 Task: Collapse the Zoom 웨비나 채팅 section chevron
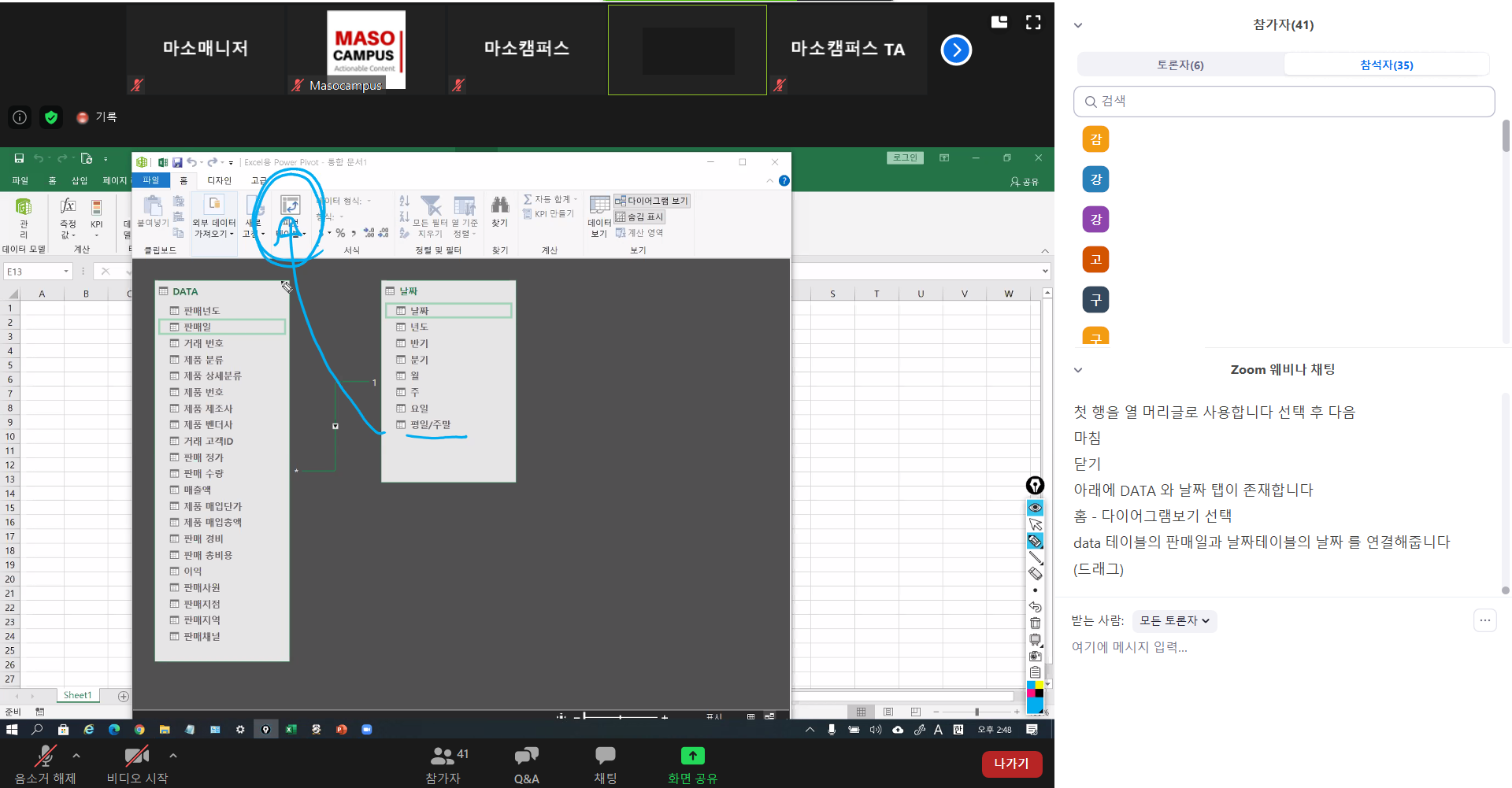click(1078, 370)
